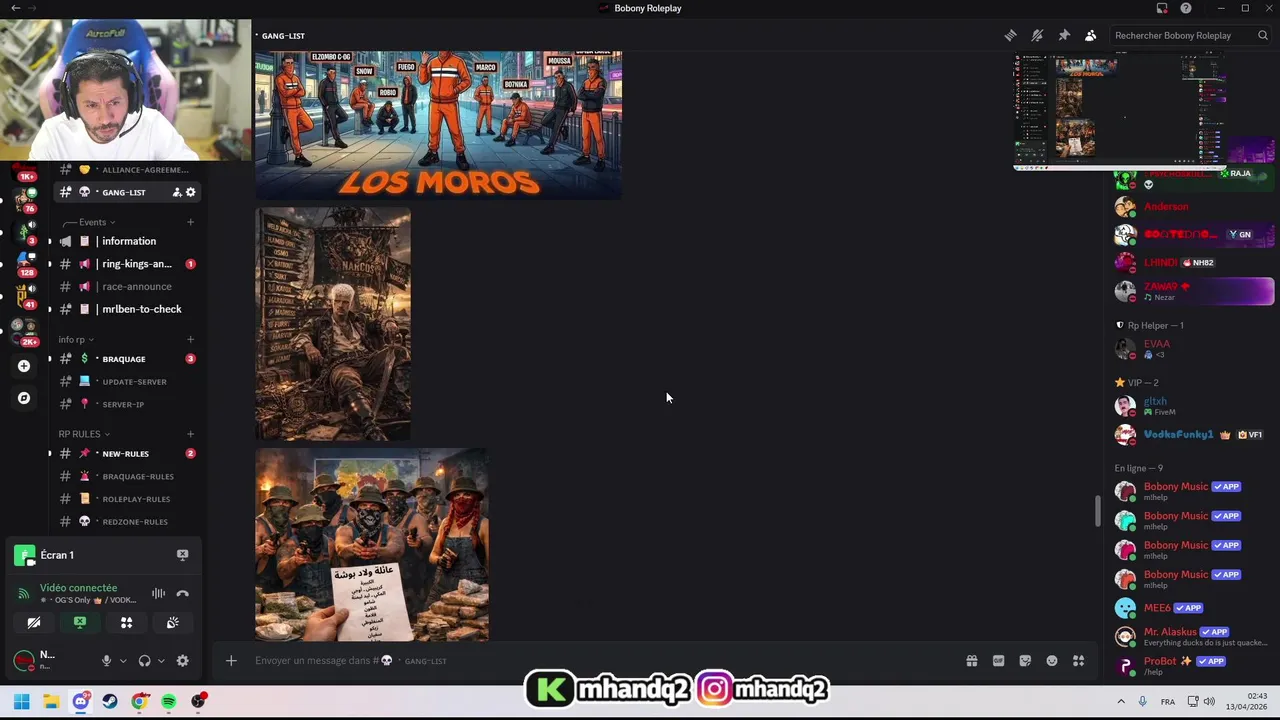Open headphone output options arrow
This screenshot has width=1280, height=720.
161,661
